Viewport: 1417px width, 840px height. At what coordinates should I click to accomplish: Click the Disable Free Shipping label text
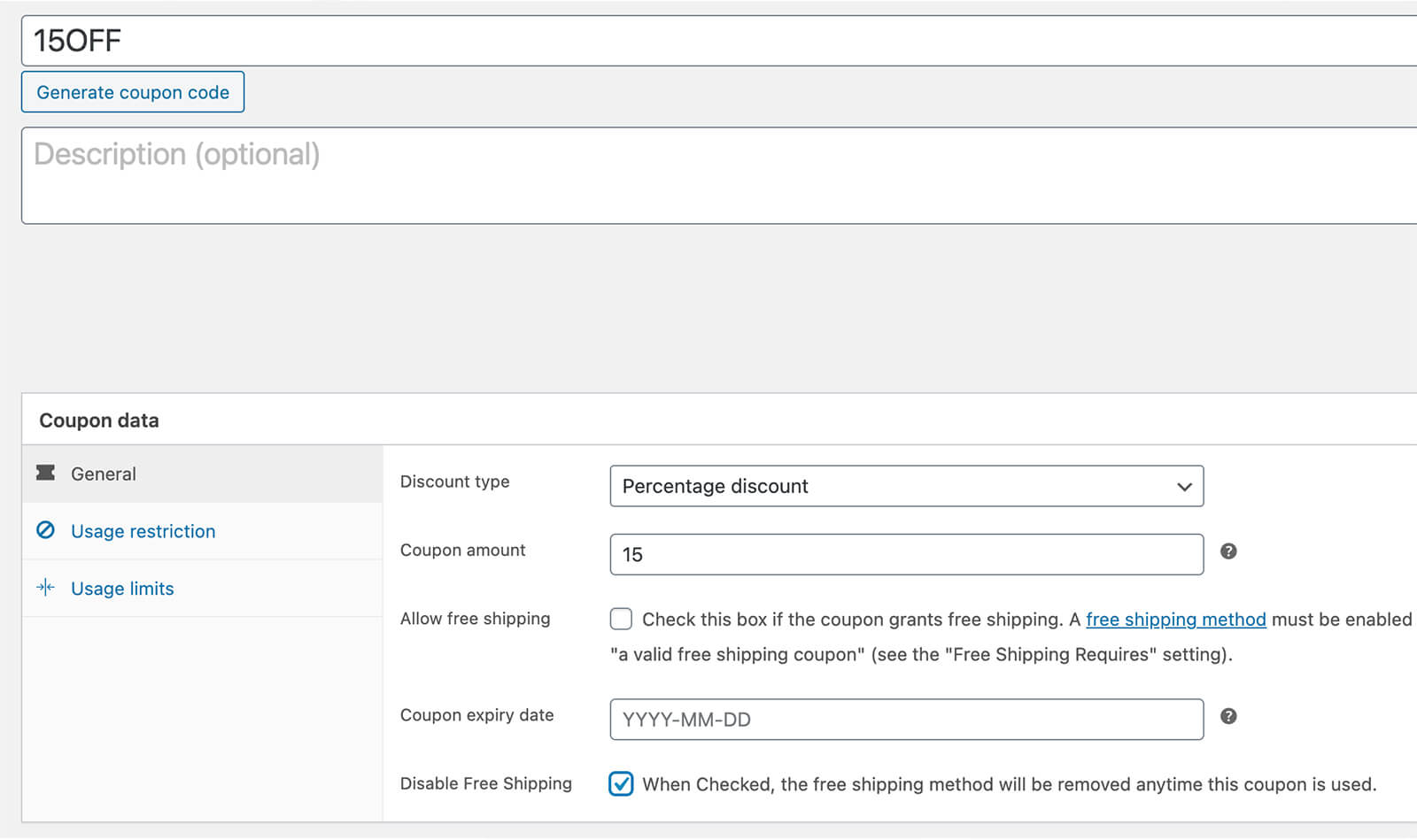point(485,784)
